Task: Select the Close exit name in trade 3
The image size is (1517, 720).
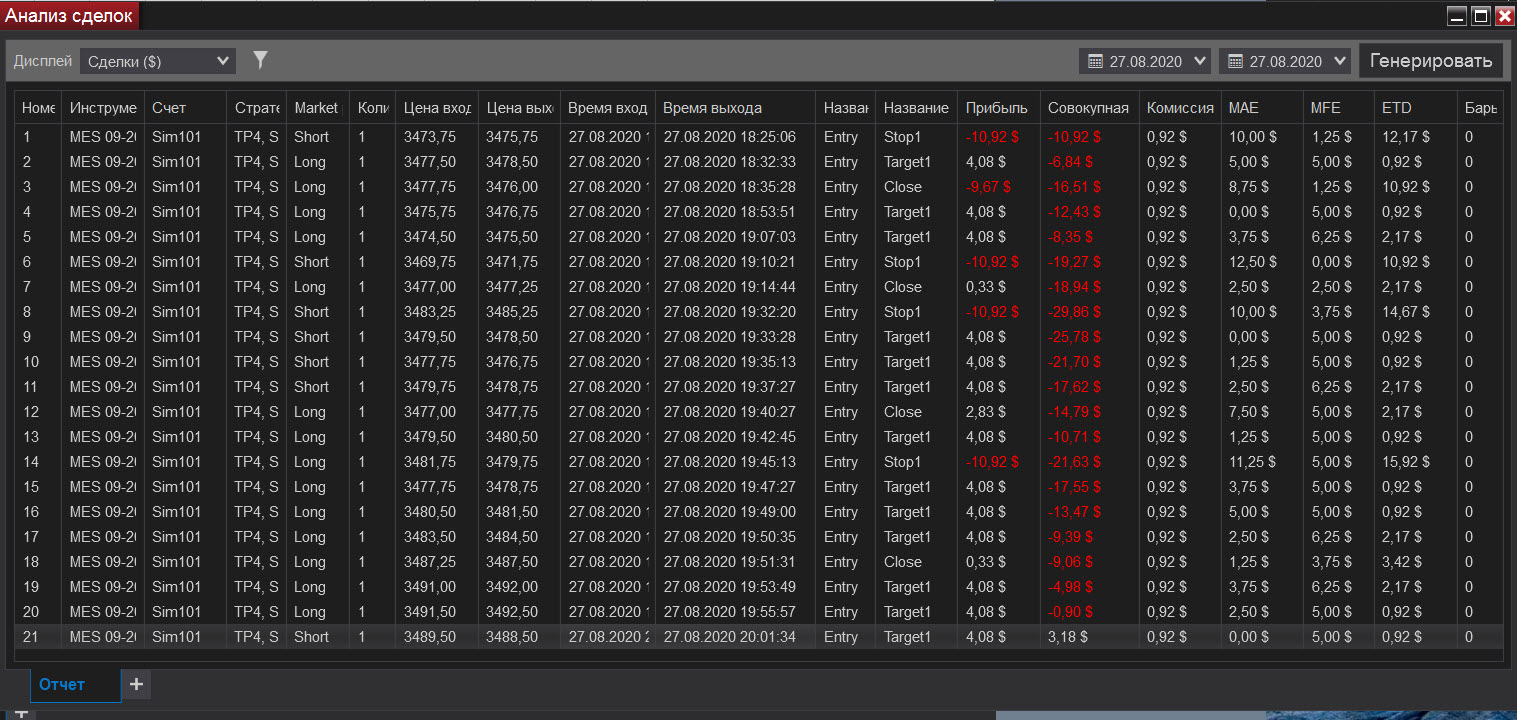Action: click(903, 187)
